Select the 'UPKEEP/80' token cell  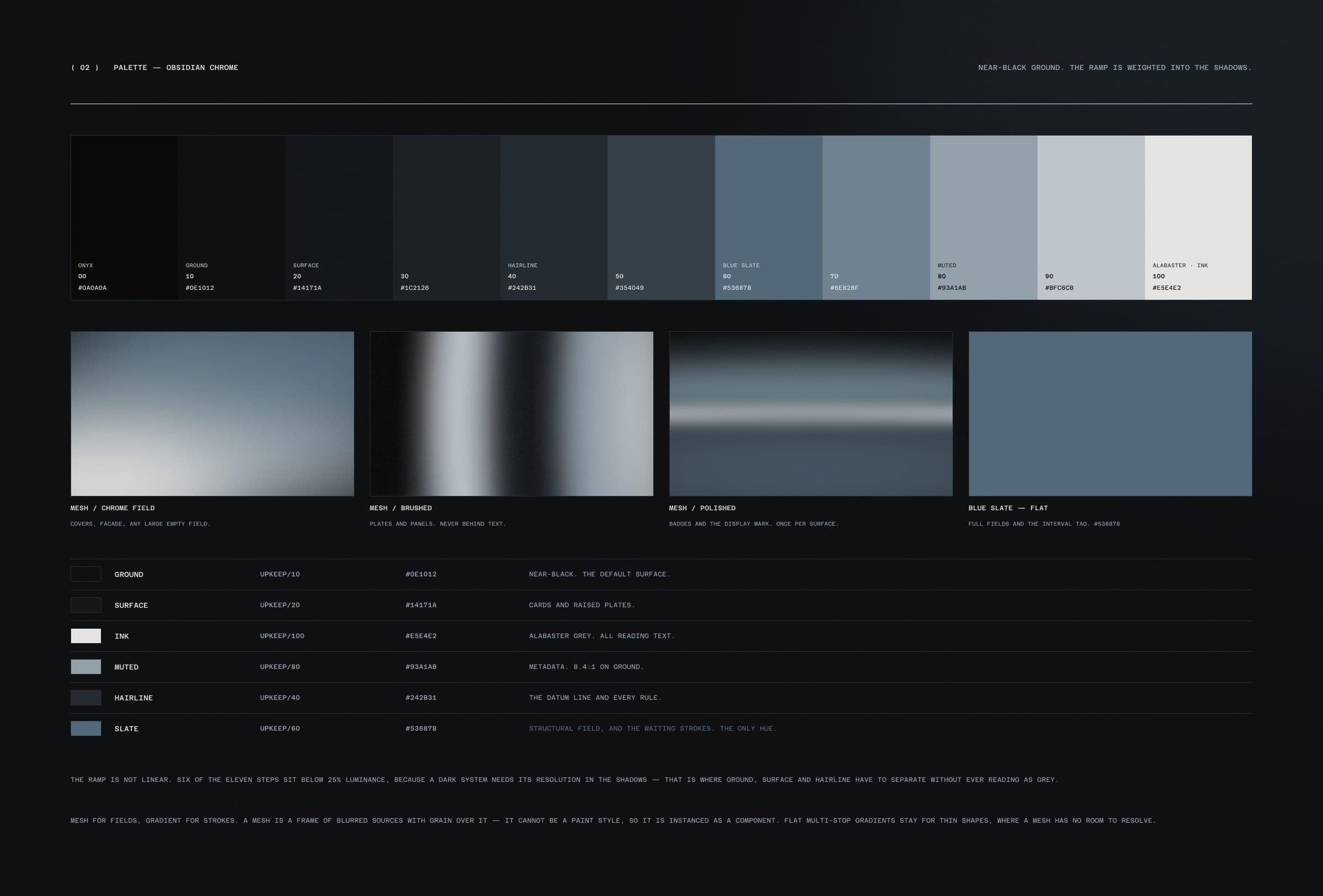pos(280,667)
